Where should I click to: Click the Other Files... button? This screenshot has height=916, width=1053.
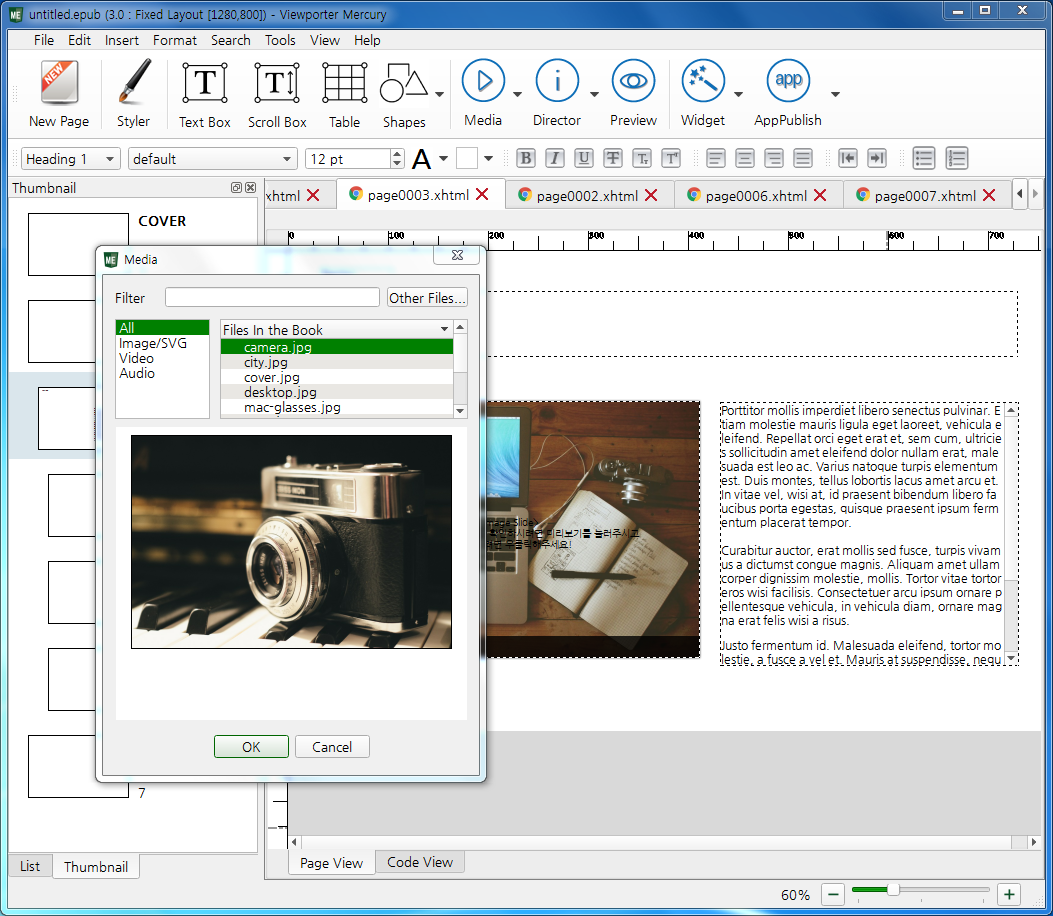tap(427, 297)
